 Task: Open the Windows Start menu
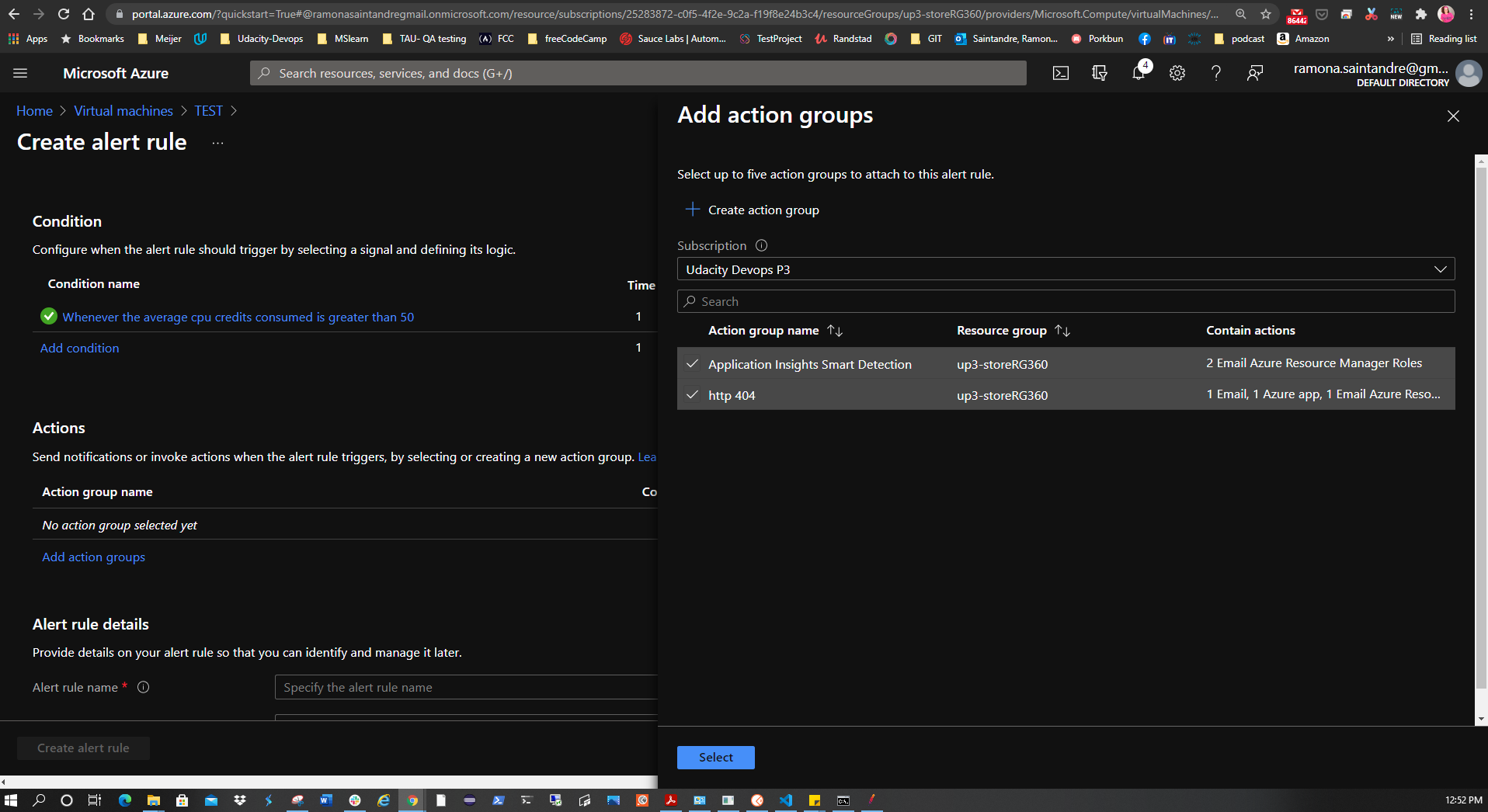click(x=11, y=800)
